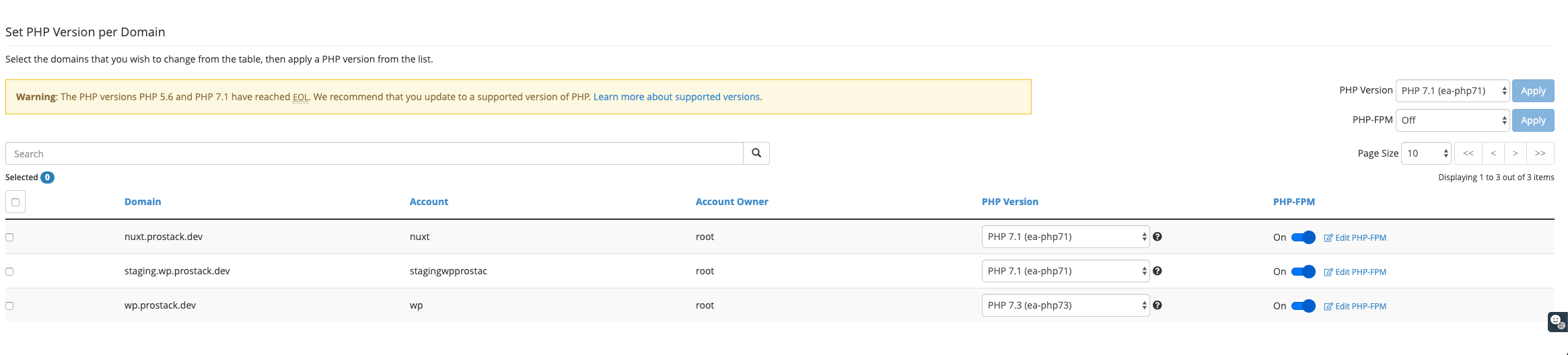Jump to last page with >> button
This screenshot has height=355, width=1568.
[x=1540, y=153]
